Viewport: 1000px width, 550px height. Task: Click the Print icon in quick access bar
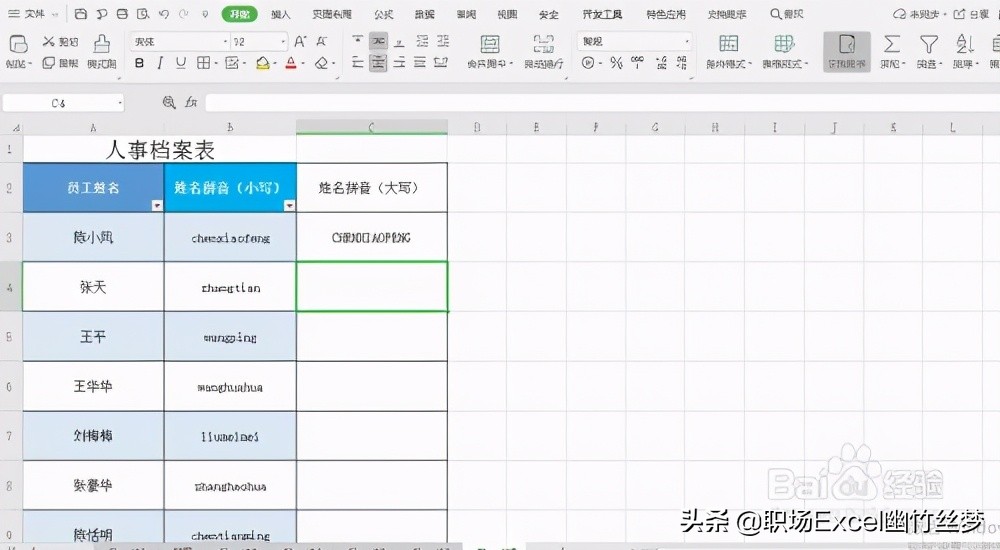[122, 13]
